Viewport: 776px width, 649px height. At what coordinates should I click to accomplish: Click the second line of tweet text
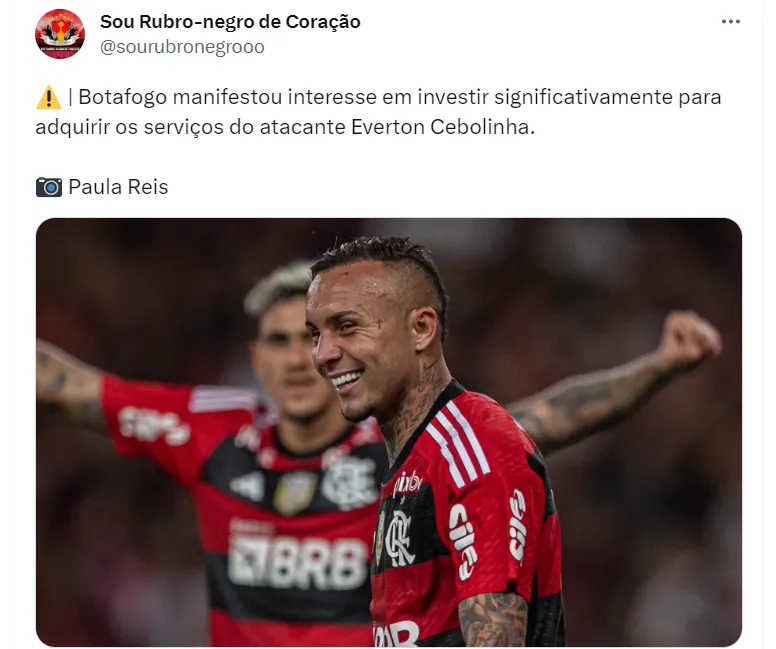pos(285,127)
